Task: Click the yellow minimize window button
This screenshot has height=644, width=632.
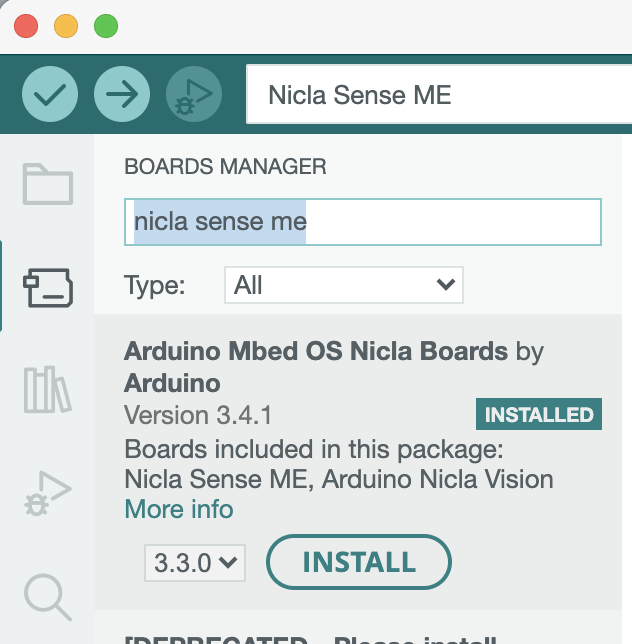Action: 66,26
